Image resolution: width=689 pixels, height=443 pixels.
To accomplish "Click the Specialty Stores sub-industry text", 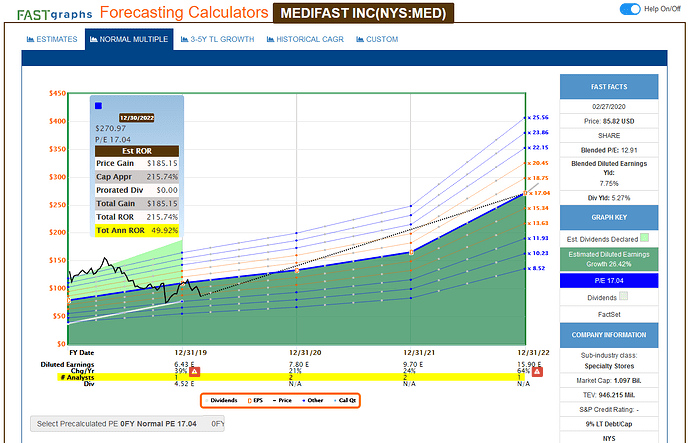I will pyautogui.click(x=609, y=366).
